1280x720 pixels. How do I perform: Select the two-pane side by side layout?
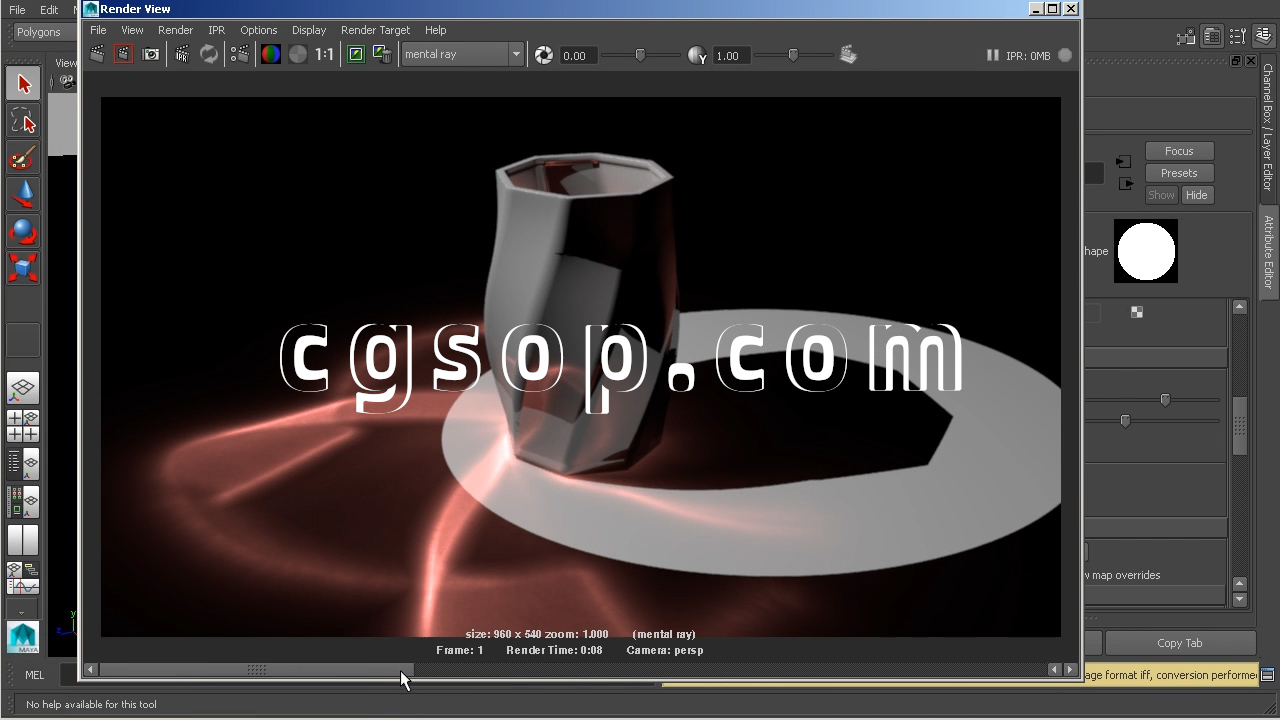pos(23,540)
